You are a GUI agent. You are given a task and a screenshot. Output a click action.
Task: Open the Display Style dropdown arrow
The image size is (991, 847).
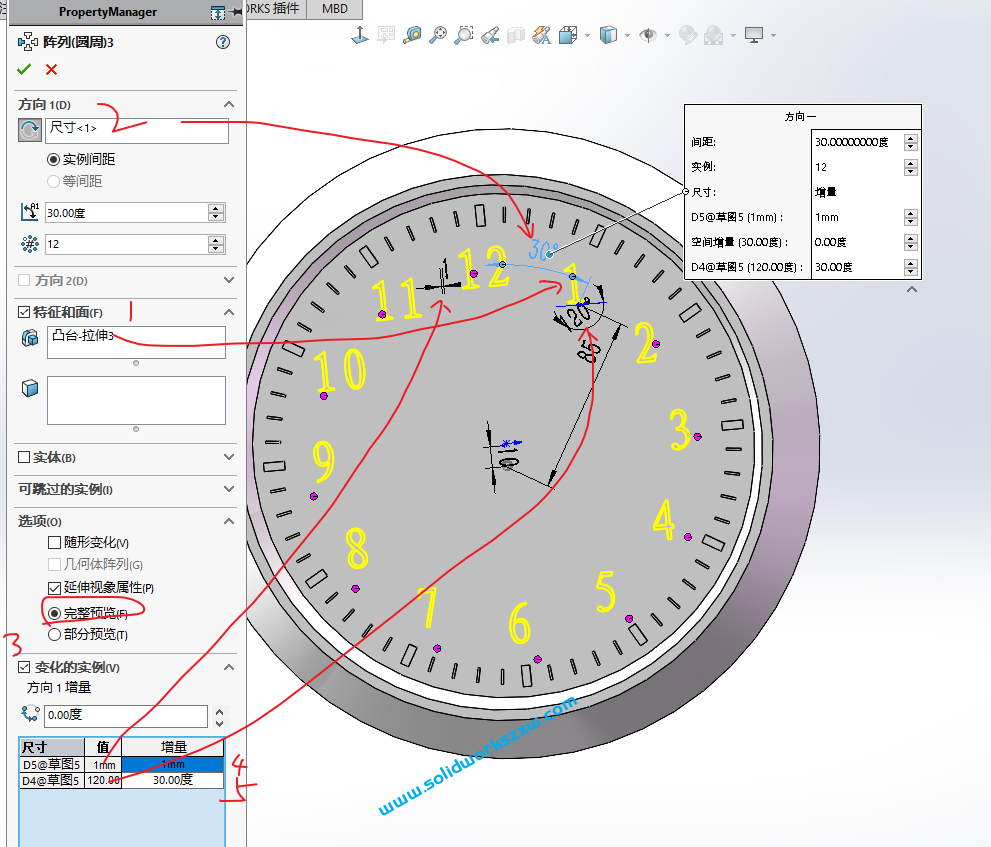point(625,36)
